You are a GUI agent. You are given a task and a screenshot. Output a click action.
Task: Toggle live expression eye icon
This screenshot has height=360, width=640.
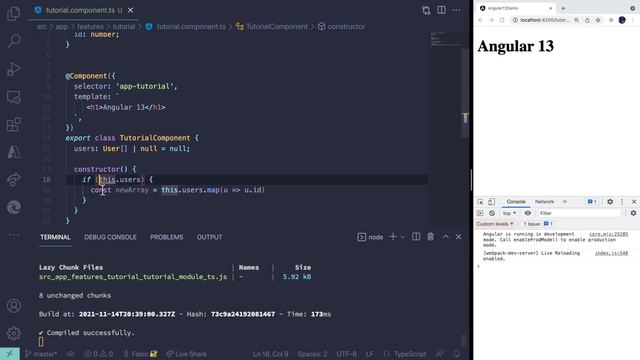point(528,213)
